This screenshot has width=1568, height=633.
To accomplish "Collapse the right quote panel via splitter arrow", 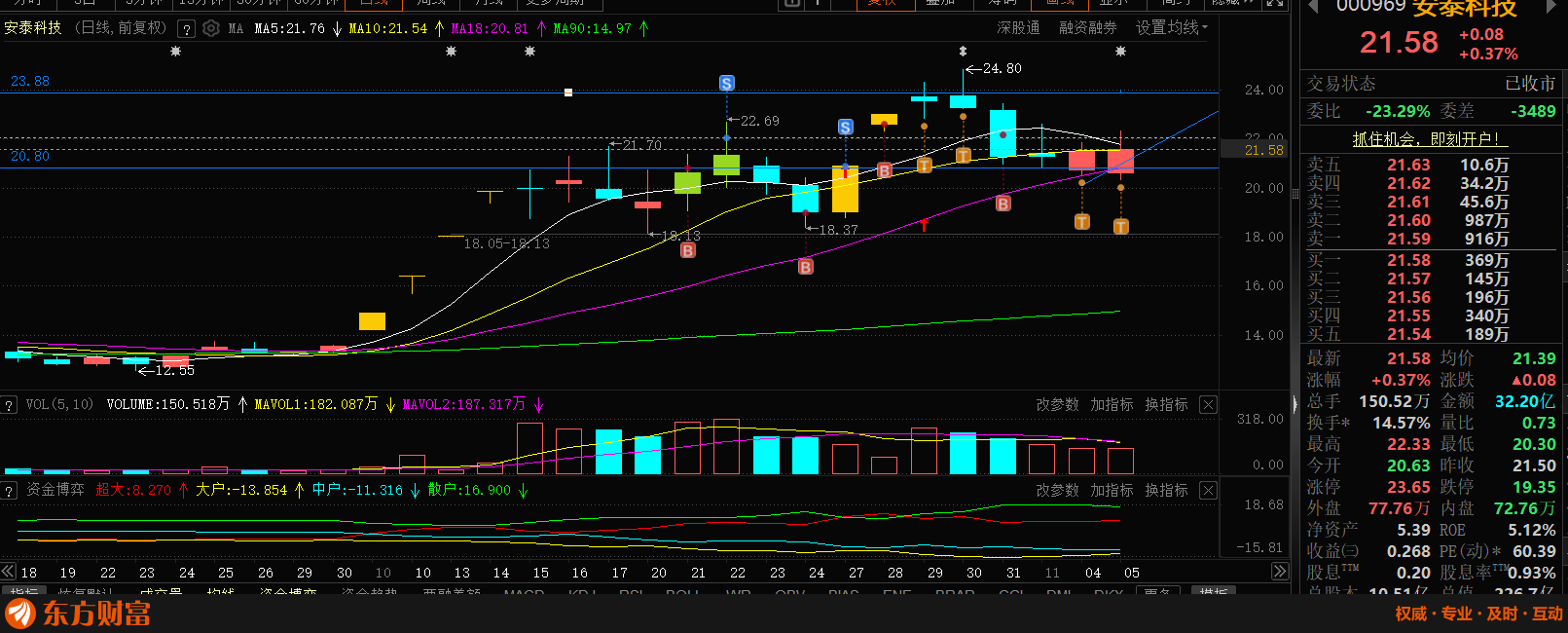I will pos(1295,403).
